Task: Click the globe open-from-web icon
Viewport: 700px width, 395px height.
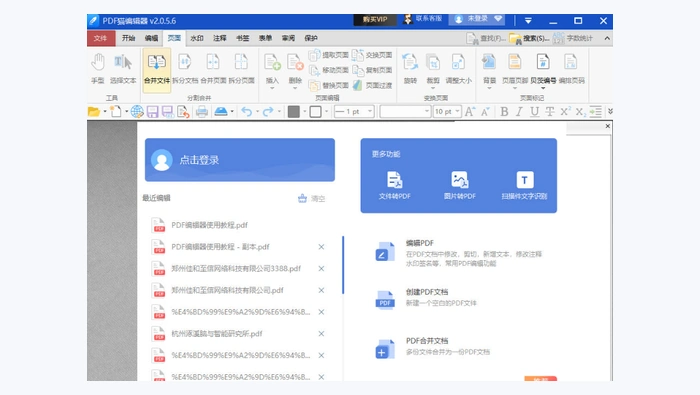Action: pos(137,112)
